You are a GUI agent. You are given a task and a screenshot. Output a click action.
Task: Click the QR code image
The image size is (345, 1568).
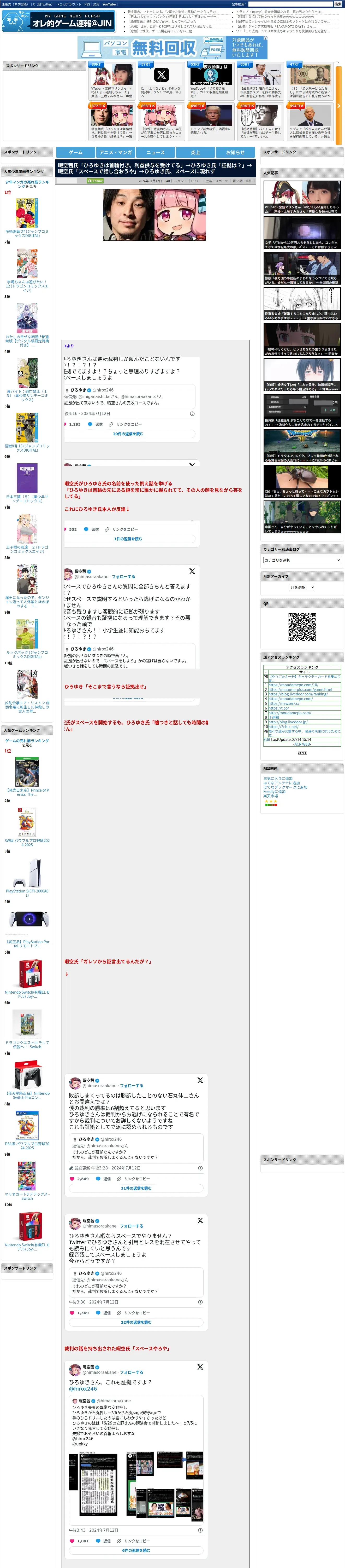pos(302,627)
